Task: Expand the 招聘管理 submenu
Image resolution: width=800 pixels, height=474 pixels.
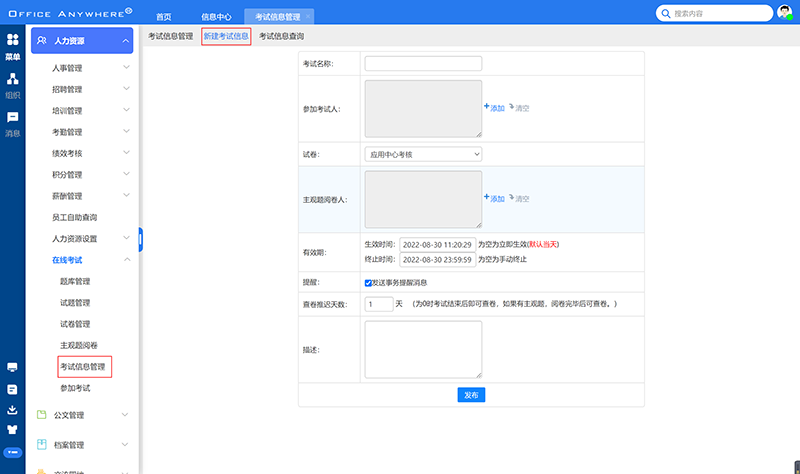Action: [126, 89]
